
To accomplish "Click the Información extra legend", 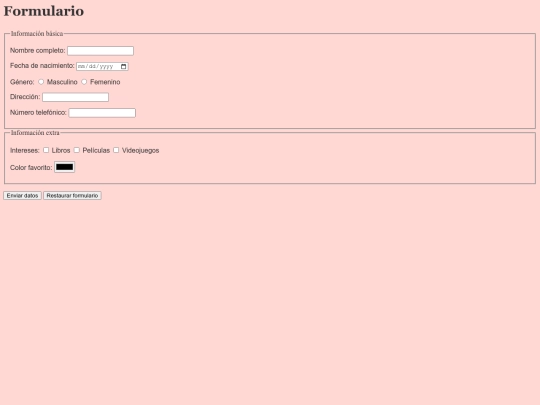I will [x=35, y=133].
